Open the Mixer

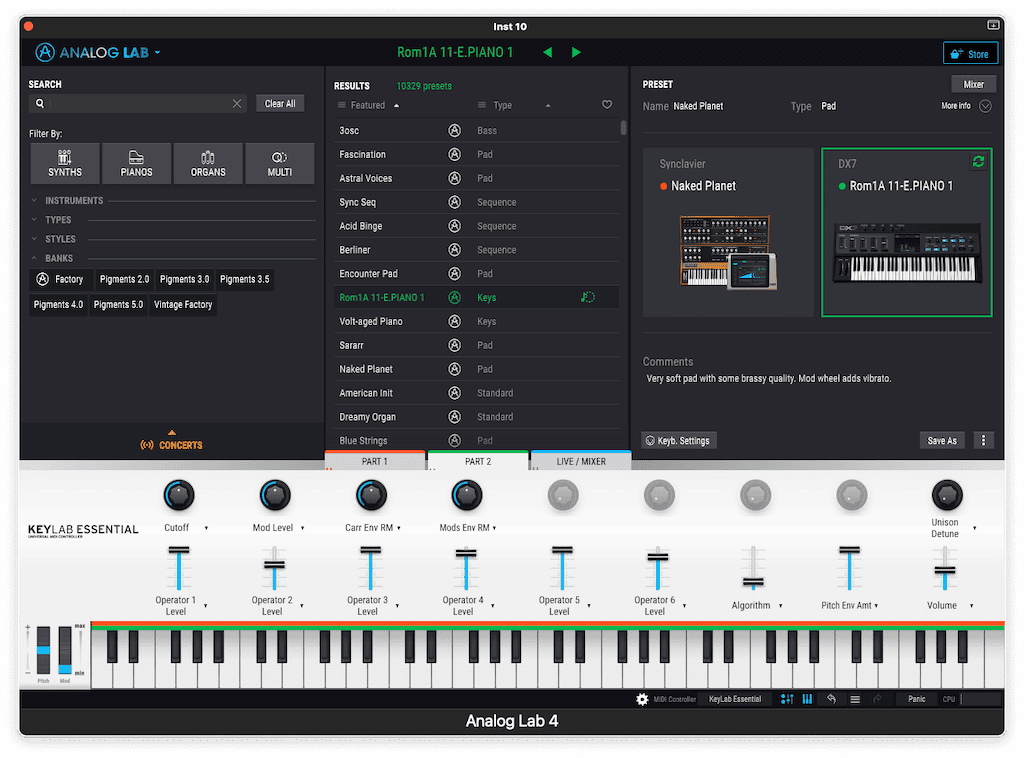point(973,84)
